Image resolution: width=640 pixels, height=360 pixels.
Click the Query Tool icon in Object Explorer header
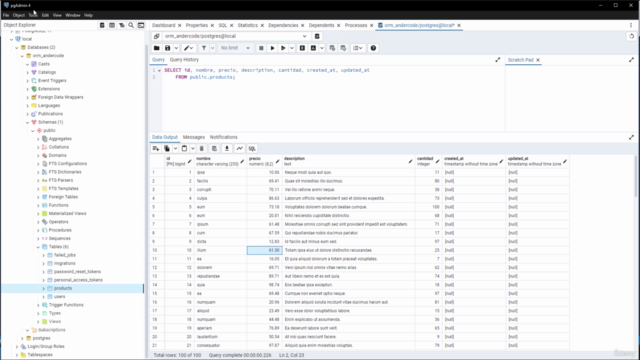[102, 25]
